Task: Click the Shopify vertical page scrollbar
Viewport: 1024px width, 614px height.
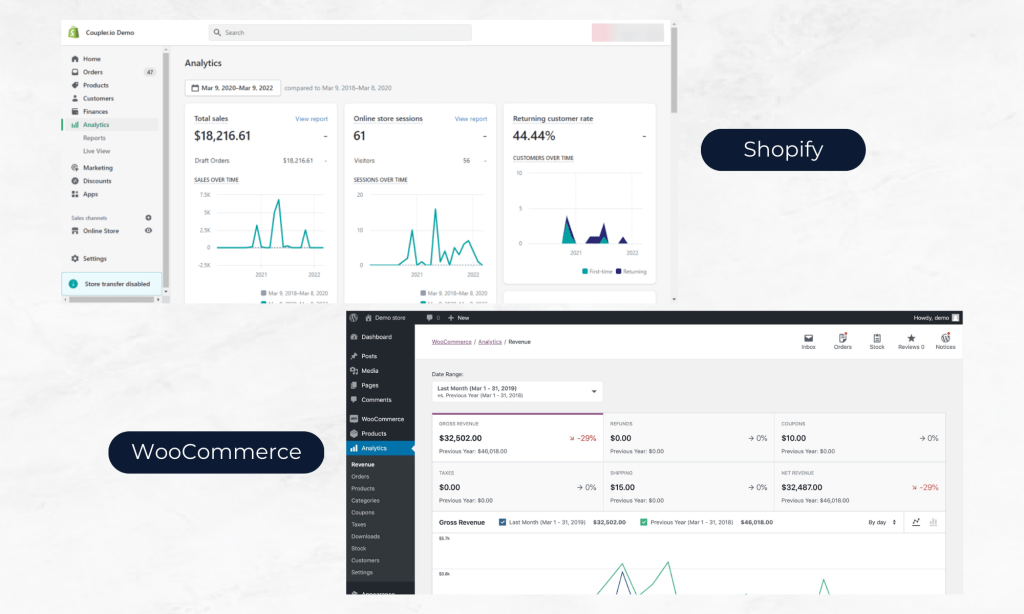Action: click(x=674, y=70)
